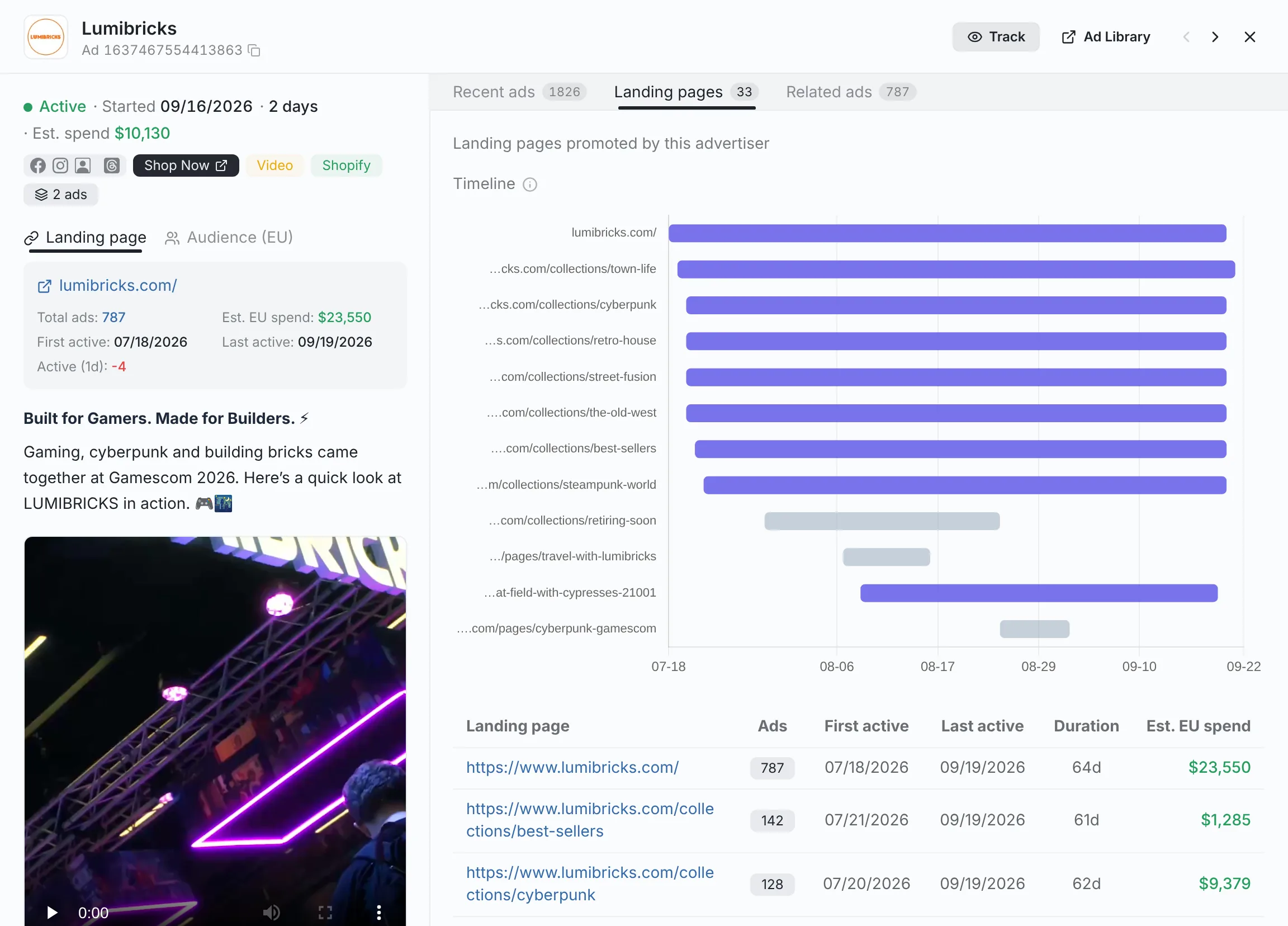
Task: Click the First active column header
Action: click(x=866, y=726)
